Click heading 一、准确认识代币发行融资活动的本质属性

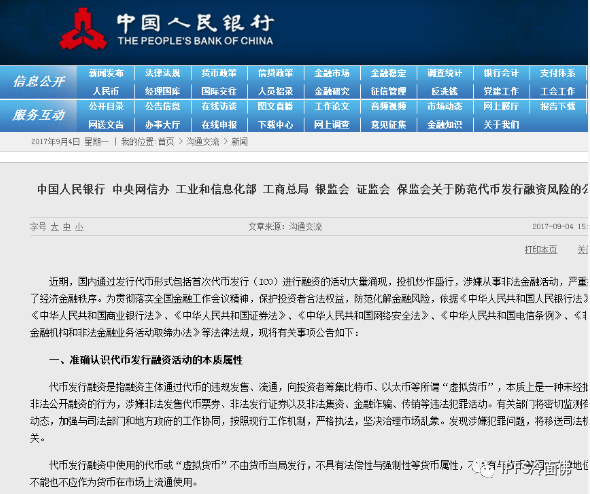coord(146,360)
